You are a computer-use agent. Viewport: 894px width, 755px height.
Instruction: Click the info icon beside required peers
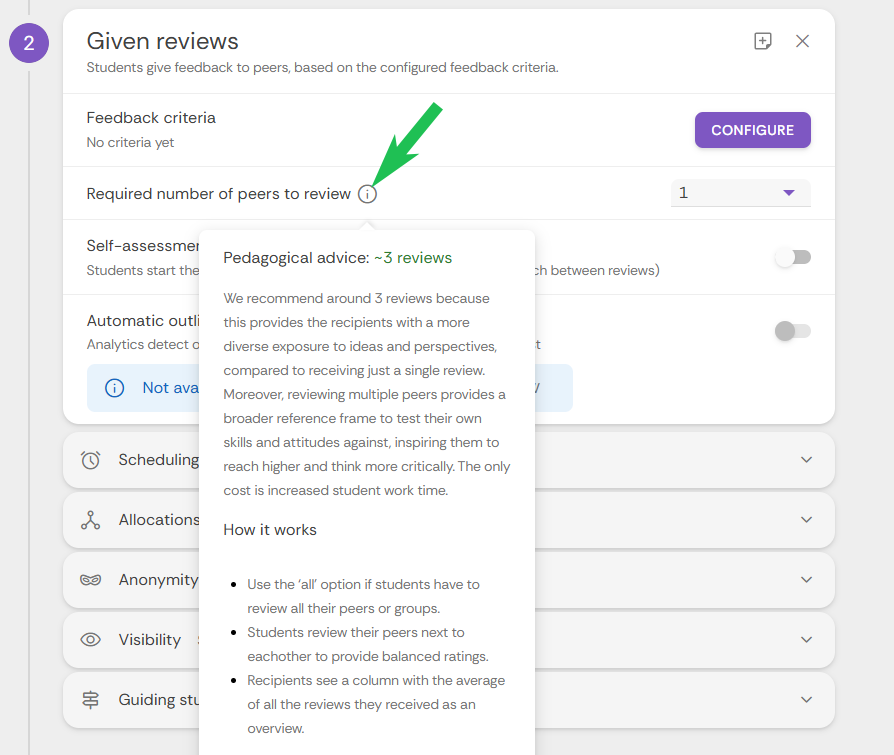(367, 194)
